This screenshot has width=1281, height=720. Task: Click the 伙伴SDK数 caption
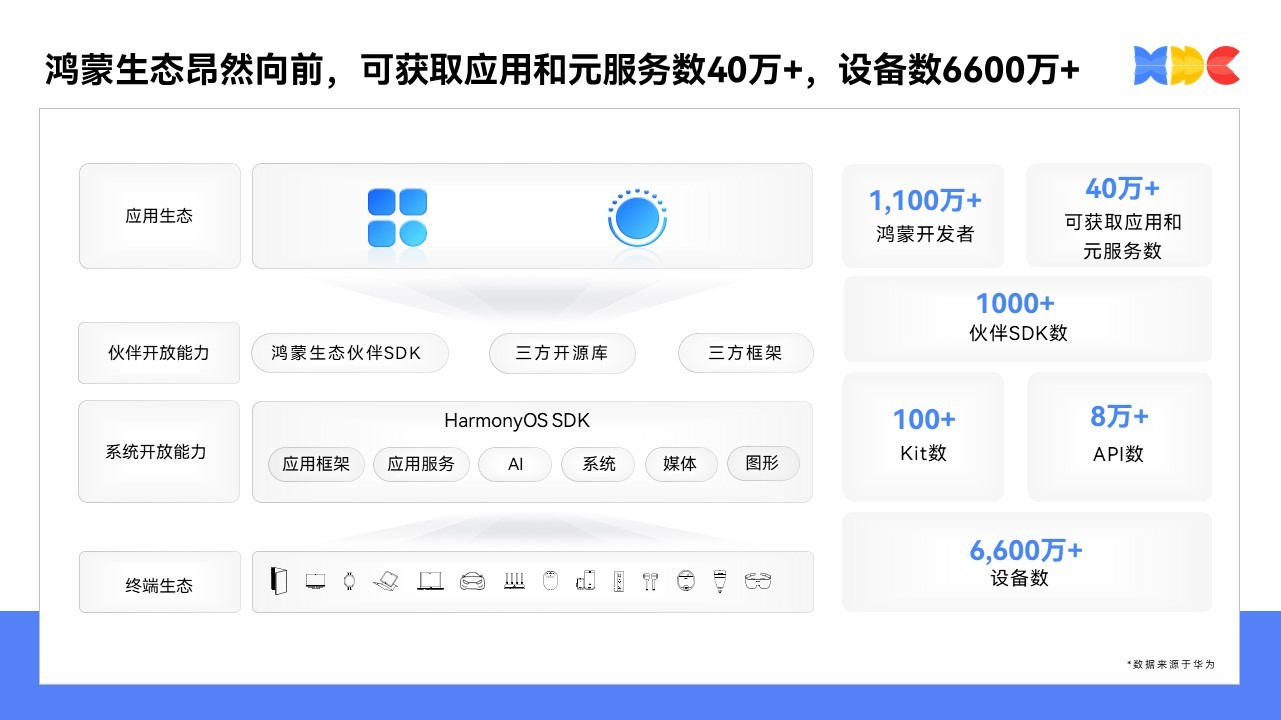1018,333
